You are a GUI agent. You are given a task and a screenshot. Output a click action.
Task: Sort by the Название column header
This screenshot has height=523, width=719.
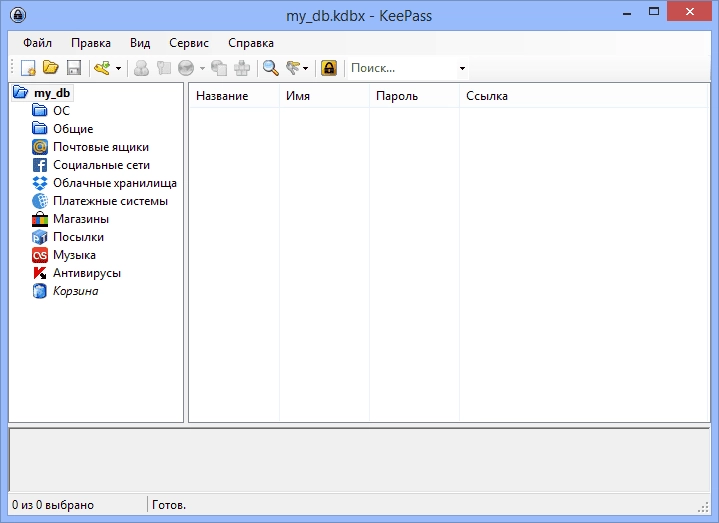coord(234,96)
